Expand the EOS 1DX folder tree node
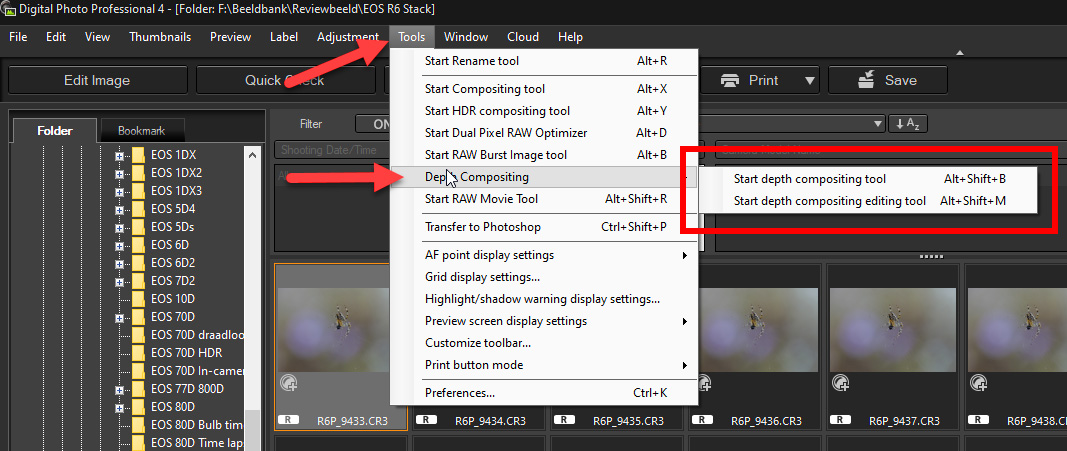The image size is (1067, 451). pos(119,155)
